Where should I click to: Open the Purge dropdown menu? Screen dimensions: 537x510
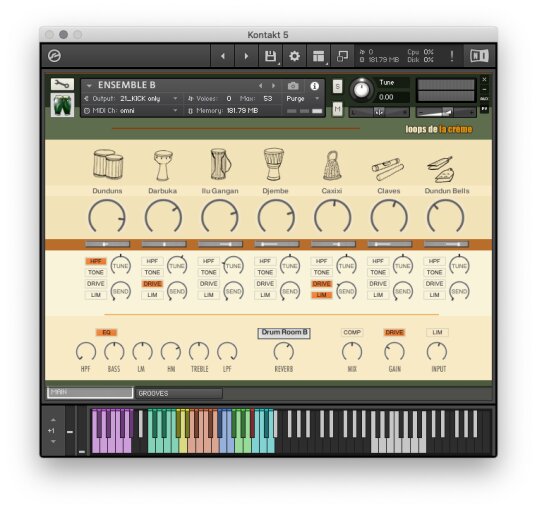tap(303, 99)
